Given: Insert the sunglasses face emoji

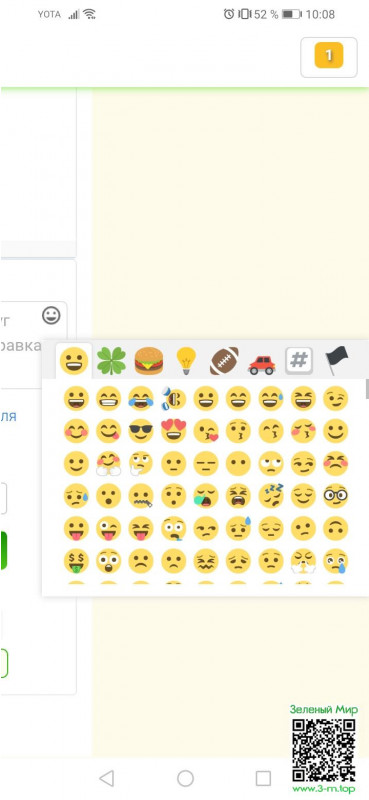Looking at the screenshot, I should pos(141,431).
